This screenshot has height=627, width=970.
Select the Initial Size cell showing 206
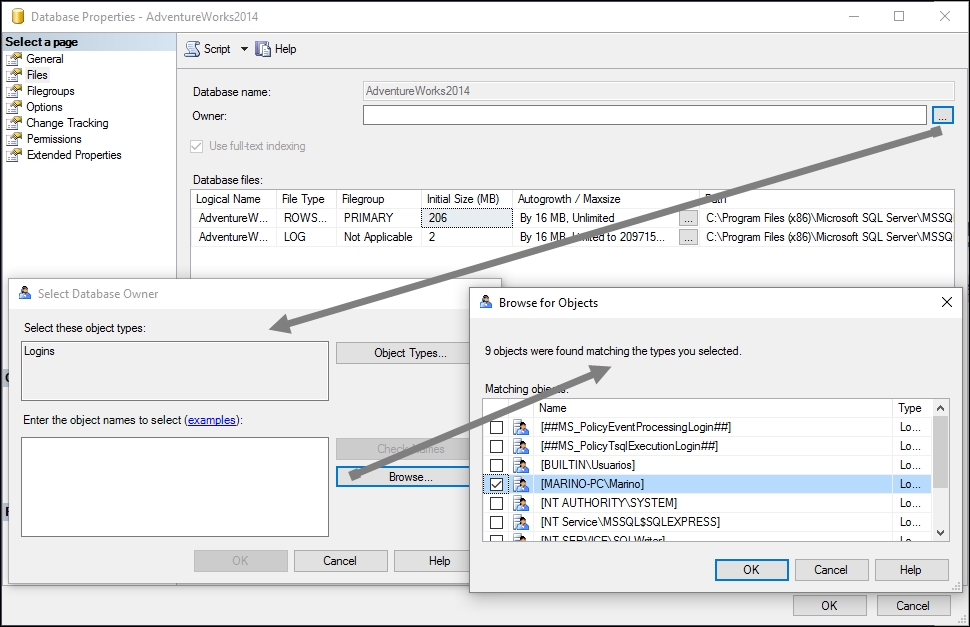pyautogui.click(x=467, y=218)
